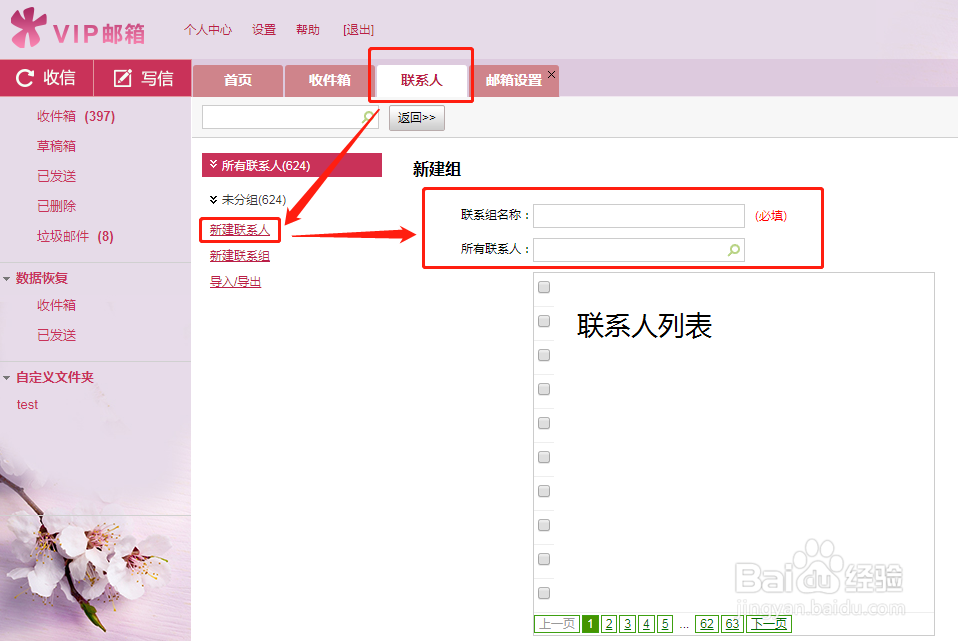The image size is (958, 641).
Task: Click the 返回>> button
Action: coord(416,117)
